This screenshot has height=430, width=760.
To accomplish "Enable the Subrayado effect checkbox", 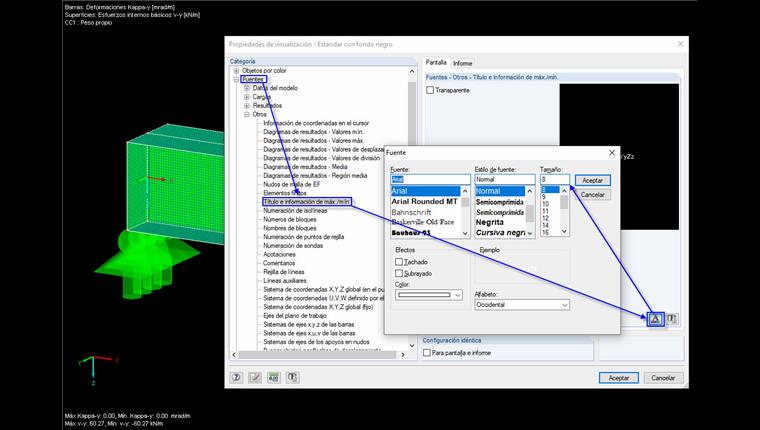I will (x=399, y=273).
